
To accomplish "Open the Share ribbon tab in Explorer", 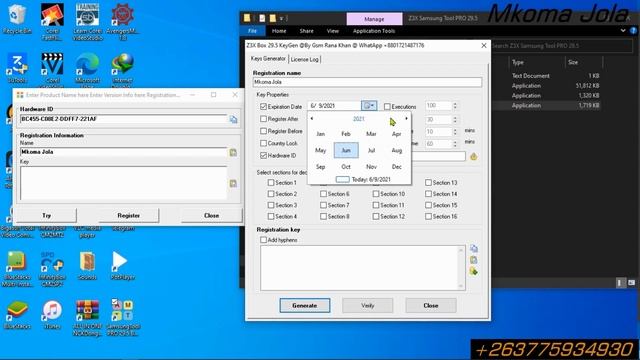I will tap(306, 31).
